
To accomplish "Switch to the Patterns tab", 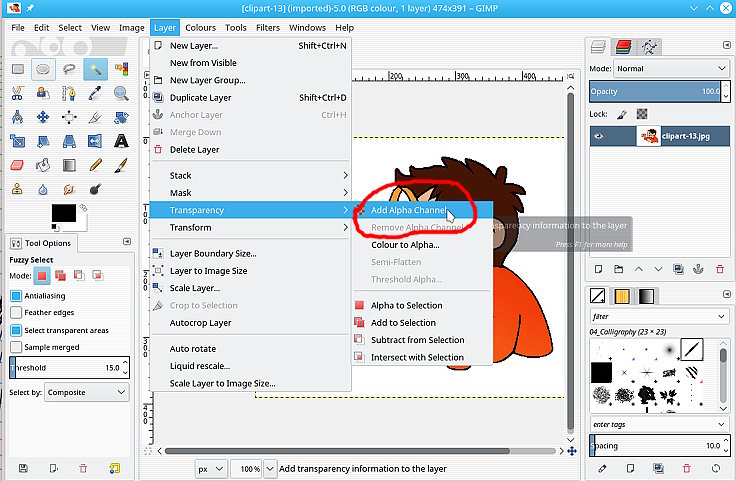I will (x=622, y=296).
